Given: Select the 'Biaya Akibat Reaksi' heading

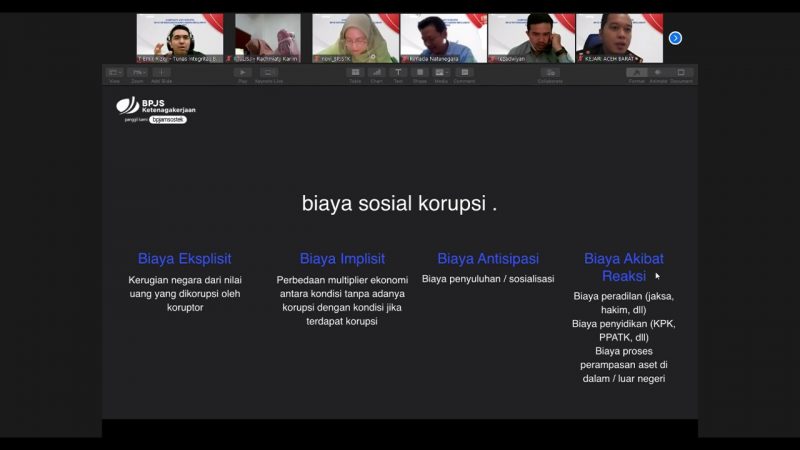Looking at the screenshot, I should tap(623, 267).
